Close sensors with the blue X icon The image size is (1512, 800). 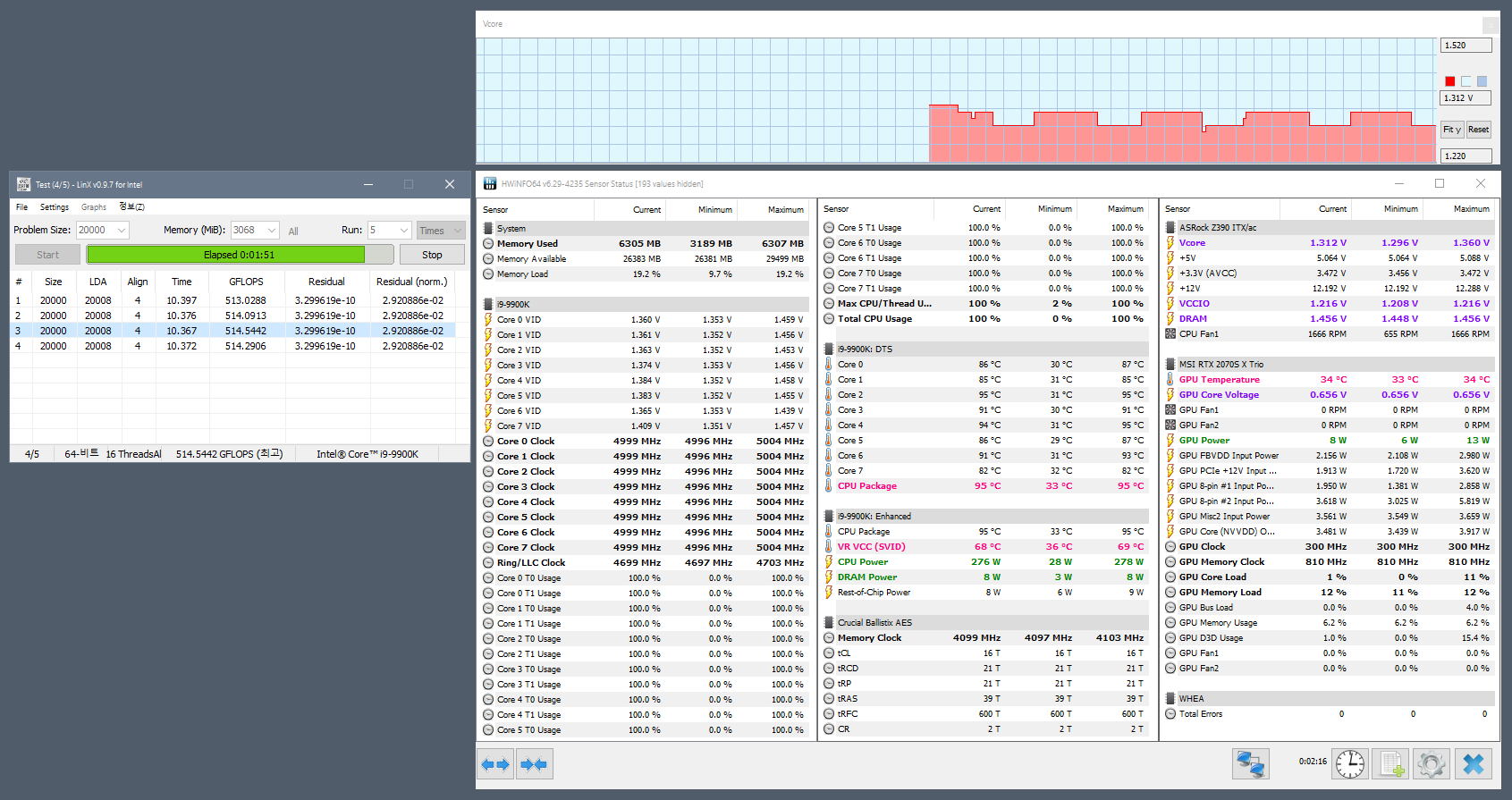[x=1474, y=764]
